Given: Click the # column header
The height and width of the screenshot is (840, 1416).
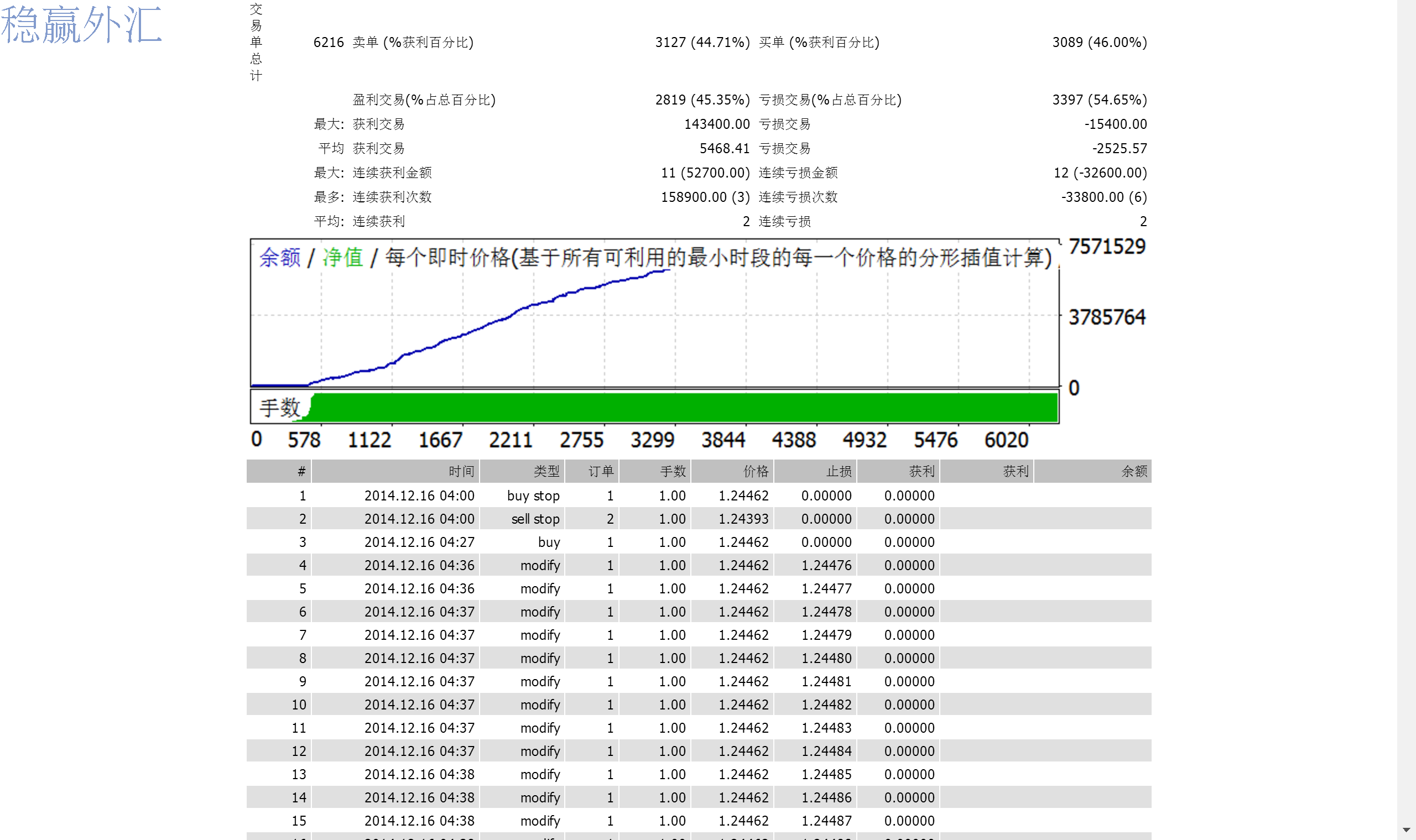Looking at the screenshot, I should [279, 471].
